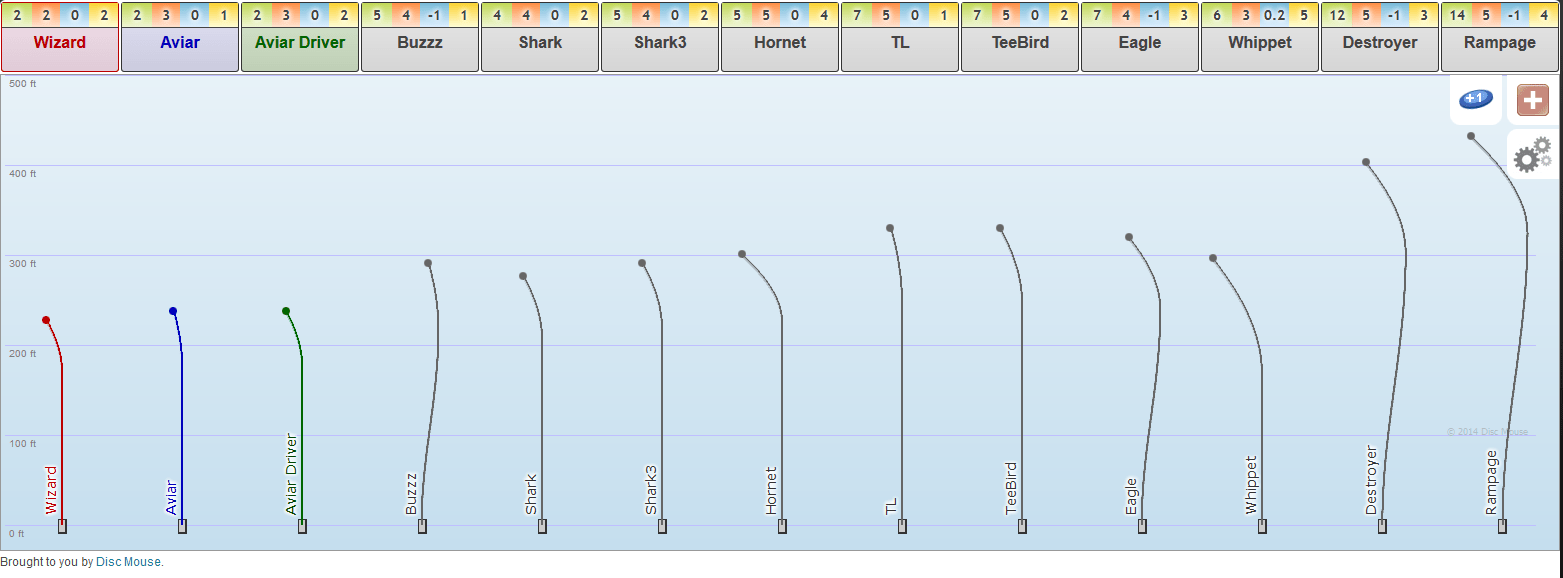Click the Aviar Driver card

(x=299, y=43)
